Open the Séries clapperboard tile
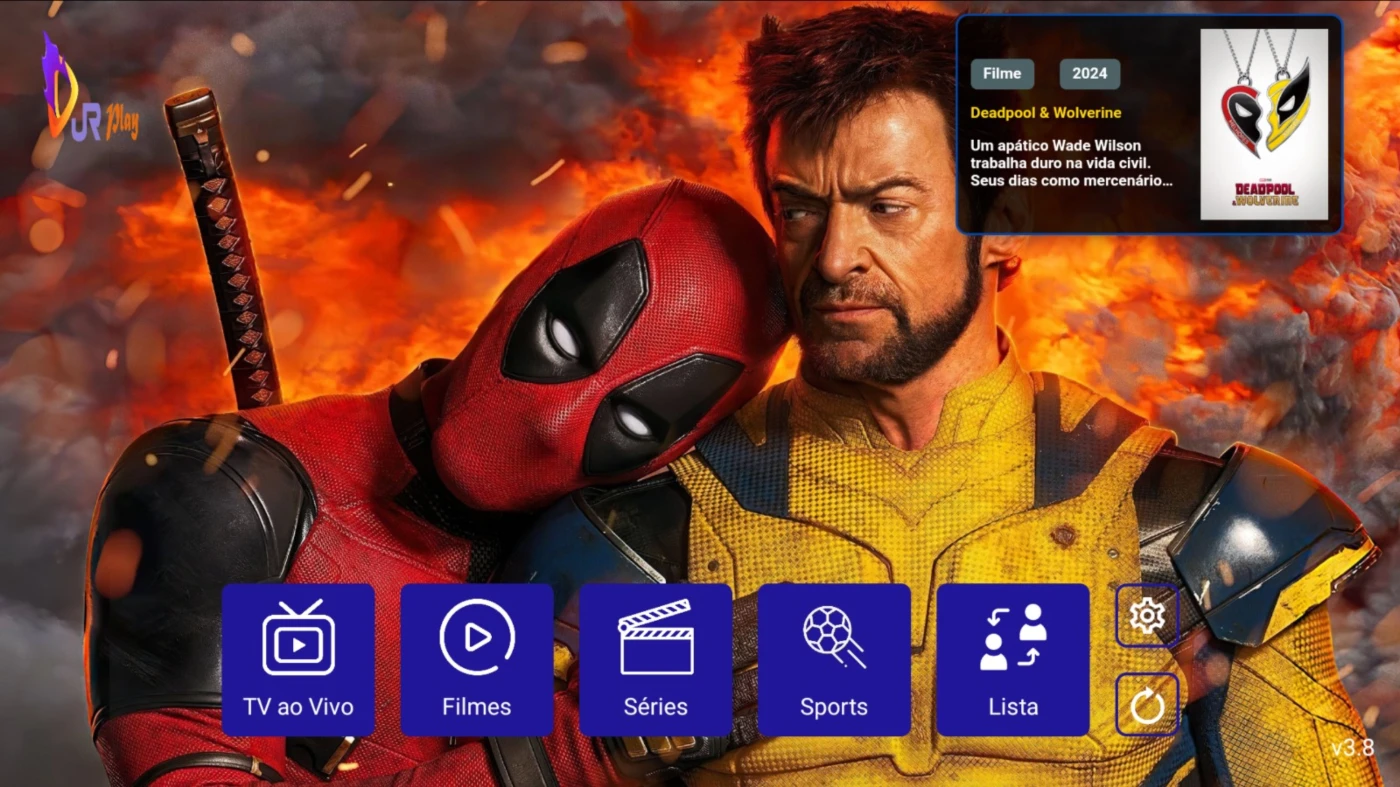 coord(656,660)
